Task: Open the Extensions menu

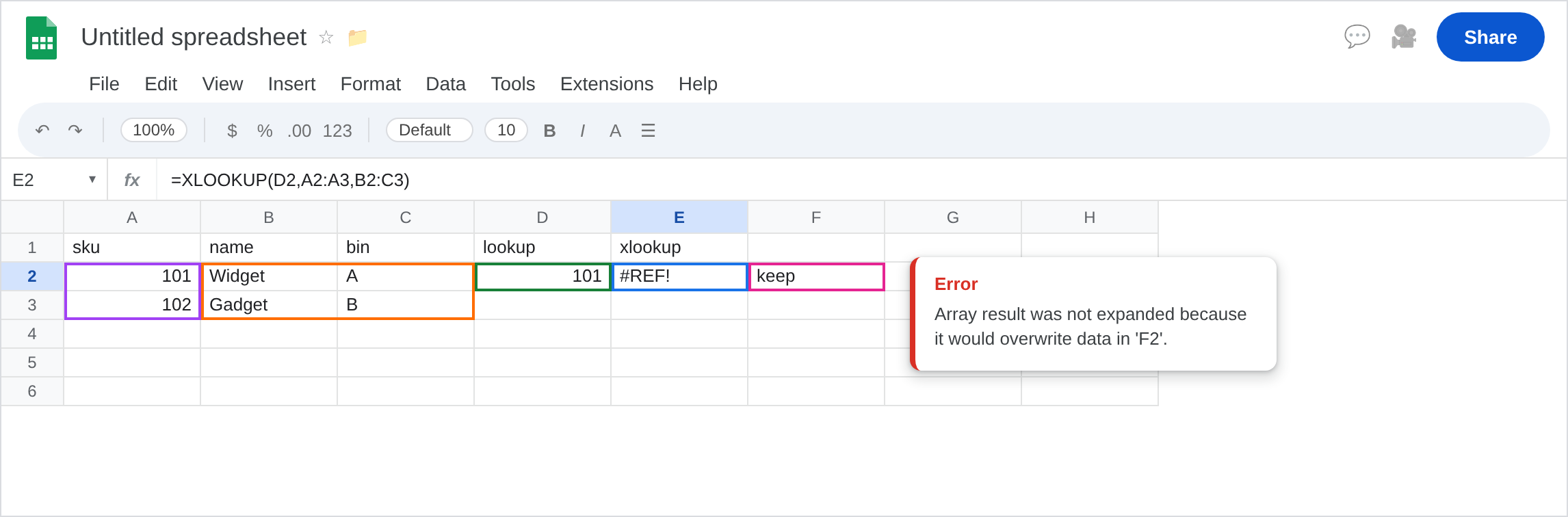Action: 607,83
